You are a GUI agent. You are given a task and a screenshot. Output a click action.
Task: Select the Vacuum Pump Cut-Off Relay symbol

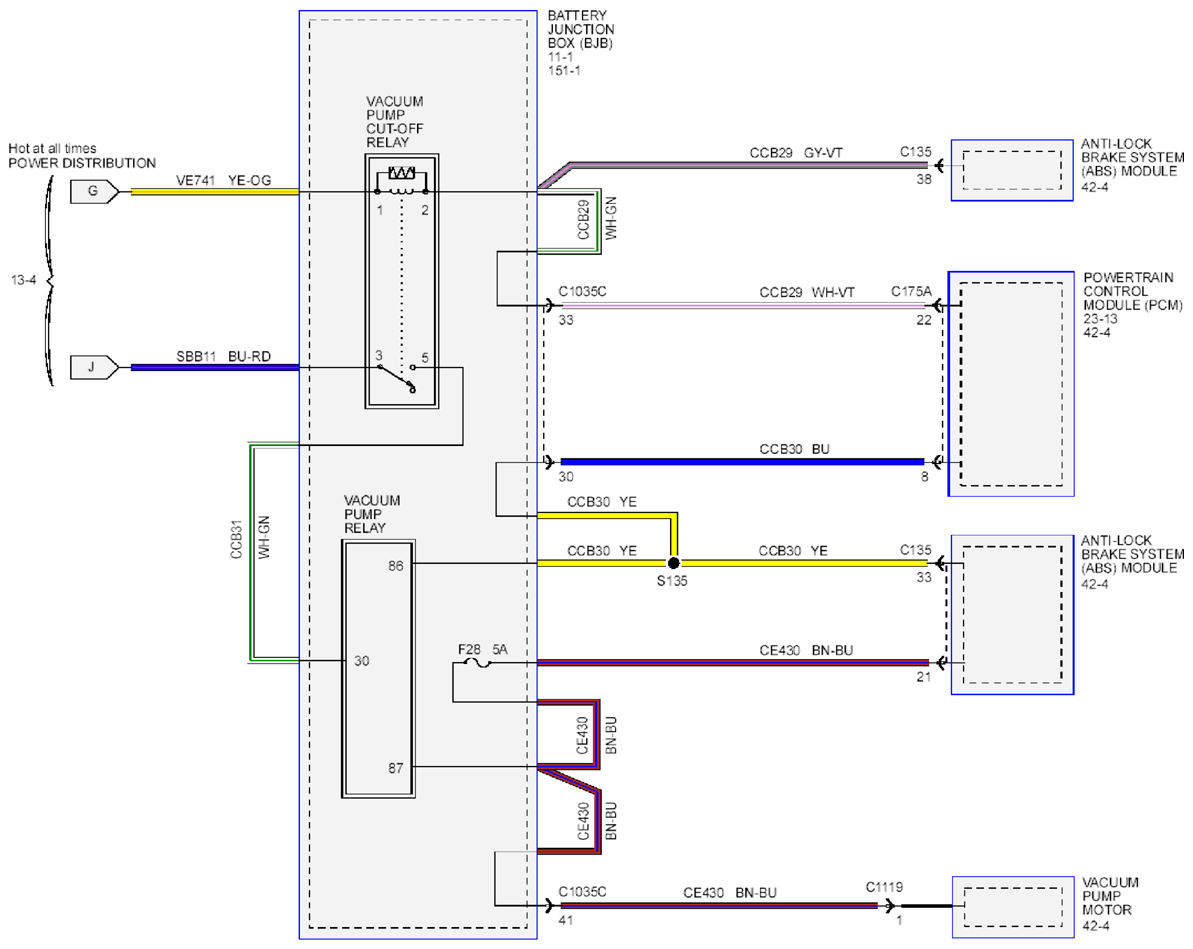402,282
